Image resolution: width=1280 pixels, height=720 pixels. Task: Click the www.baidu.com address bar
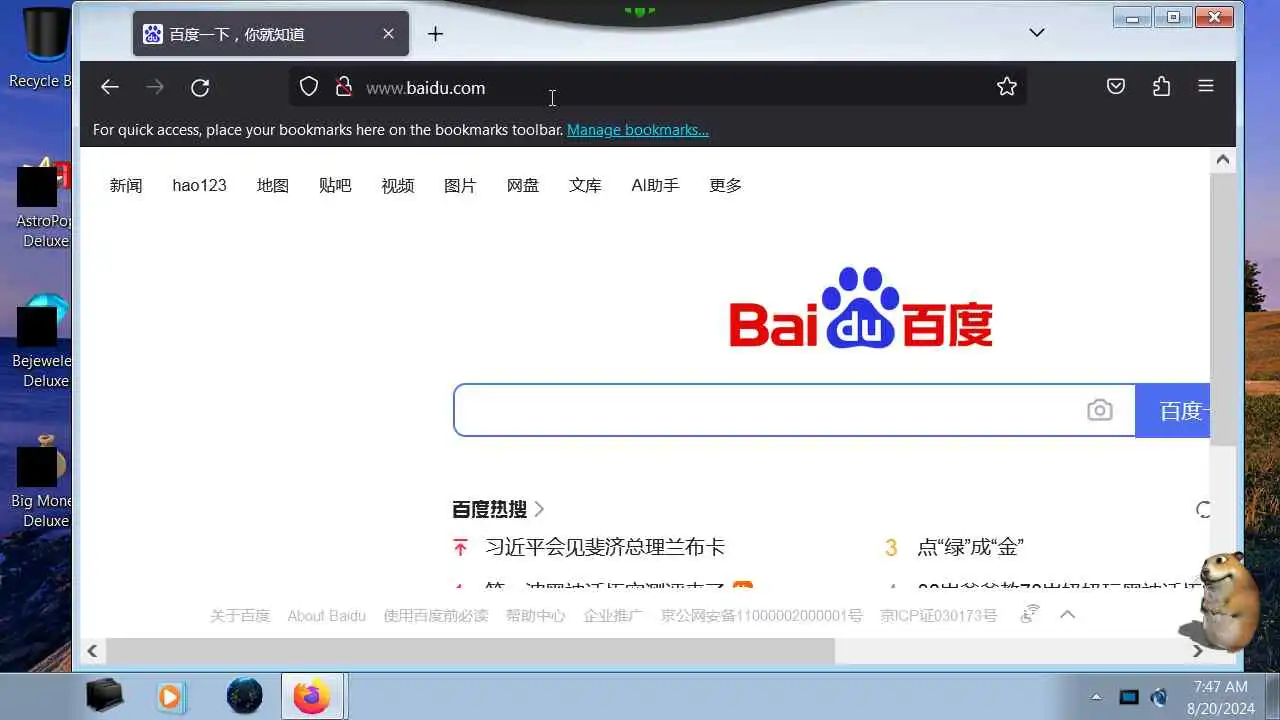pyautogui.click(x=660, y=87)
